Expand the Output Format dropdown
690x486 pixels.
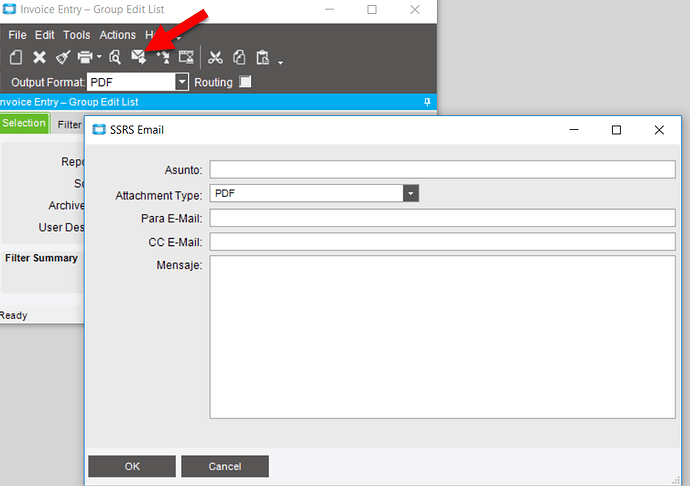(182, 82)
